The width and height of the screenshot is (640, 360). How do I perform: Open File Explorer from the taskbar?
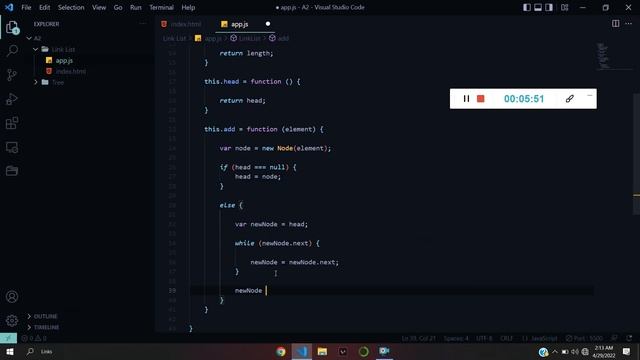pos(322,351)
